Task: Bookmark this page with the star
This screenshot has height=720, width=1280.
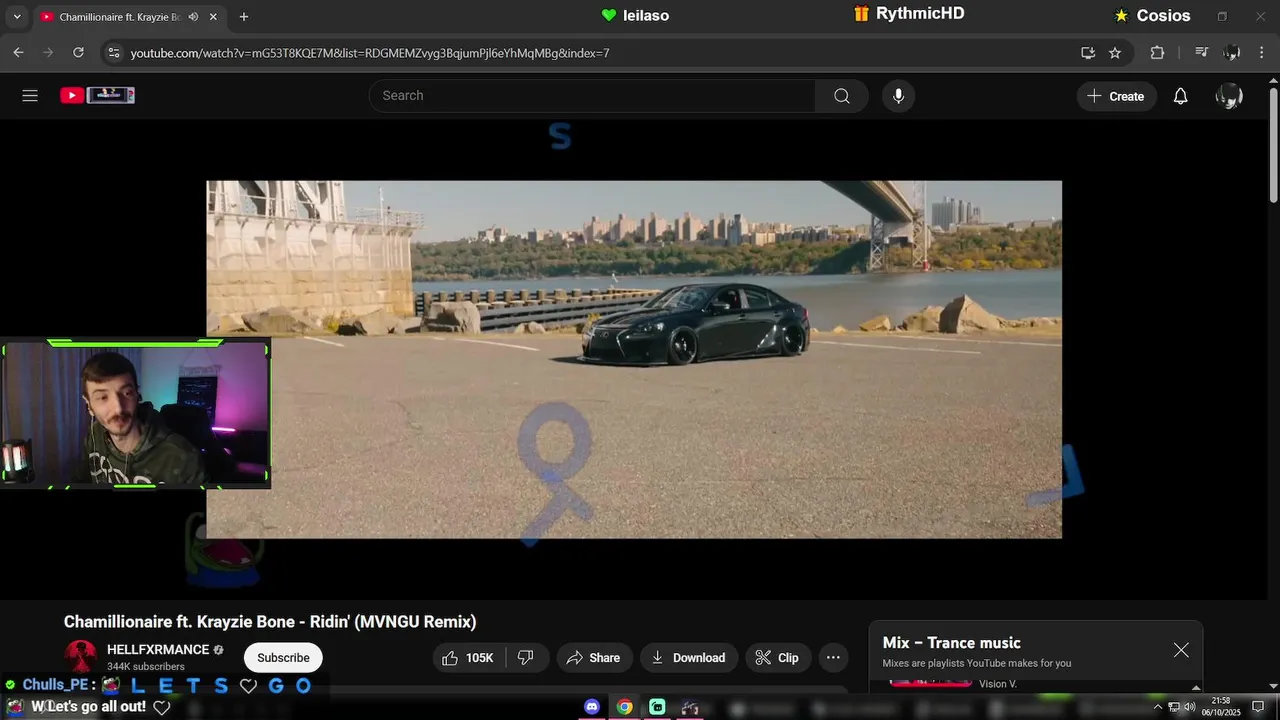Action: pos(1115,53)
